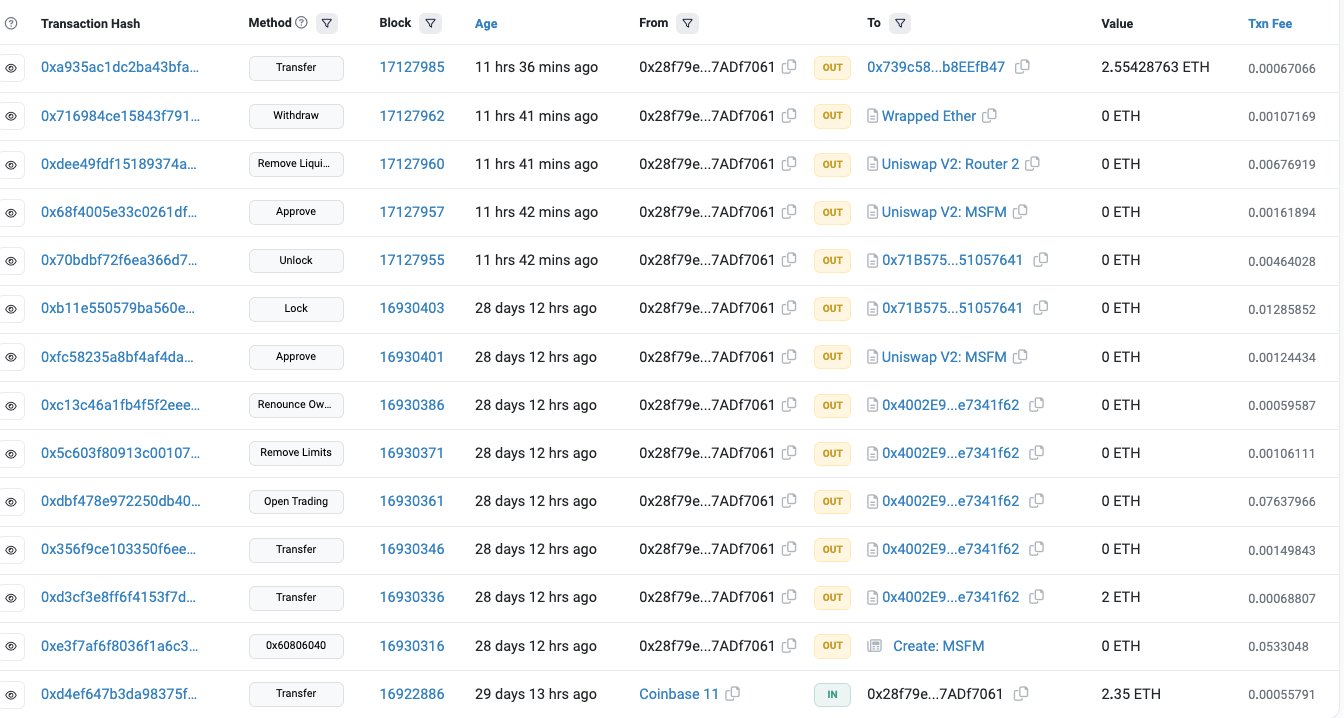Select value 2.55428763 ETH
The image size is (1344, 718).
(x=1155, y=67)
